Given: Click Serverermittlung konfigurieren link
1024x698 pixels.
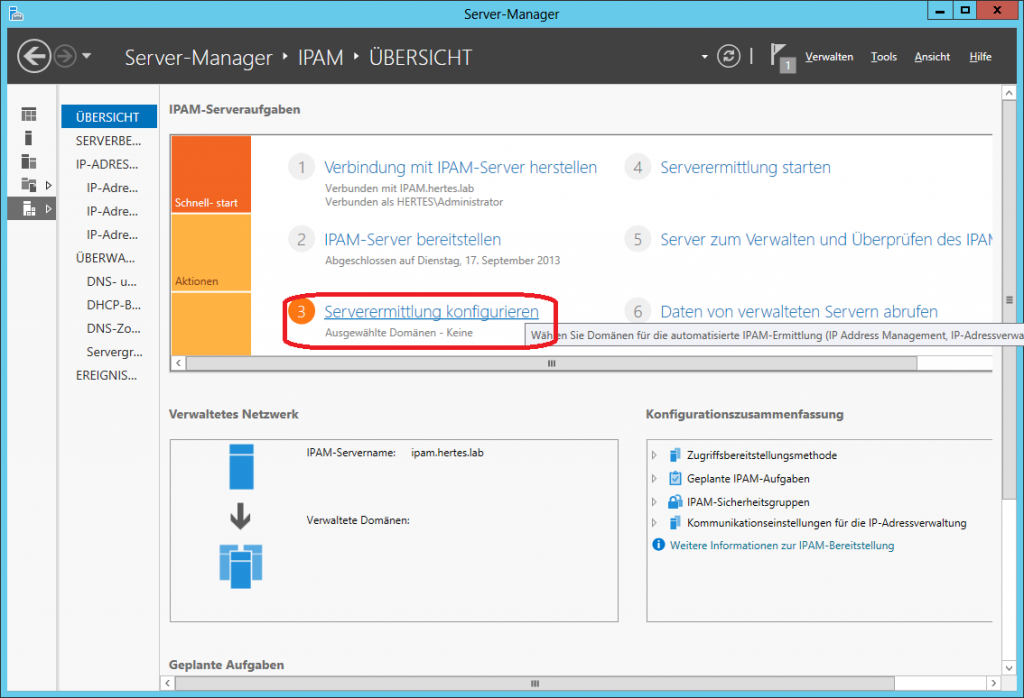Looking at the screenshot, I should 431,312.
